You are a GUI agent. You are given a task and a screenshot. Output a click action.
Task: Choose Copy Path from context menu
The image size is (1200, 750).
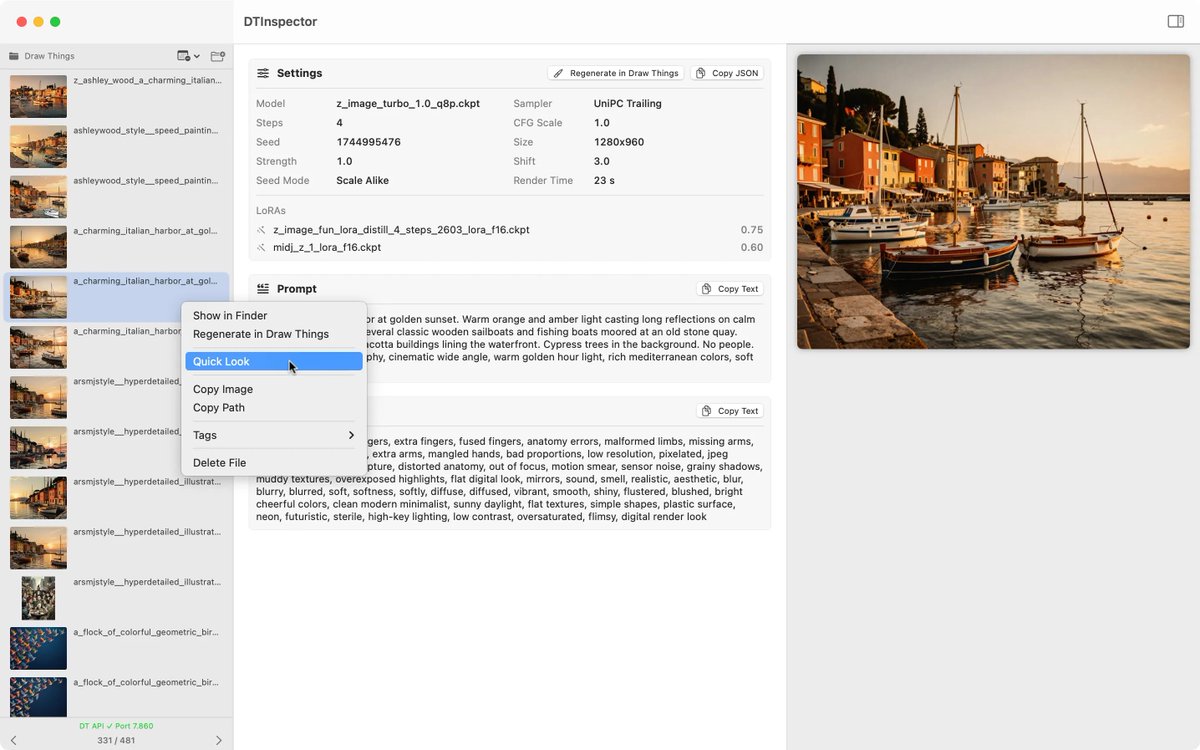(x=273, y=408)
